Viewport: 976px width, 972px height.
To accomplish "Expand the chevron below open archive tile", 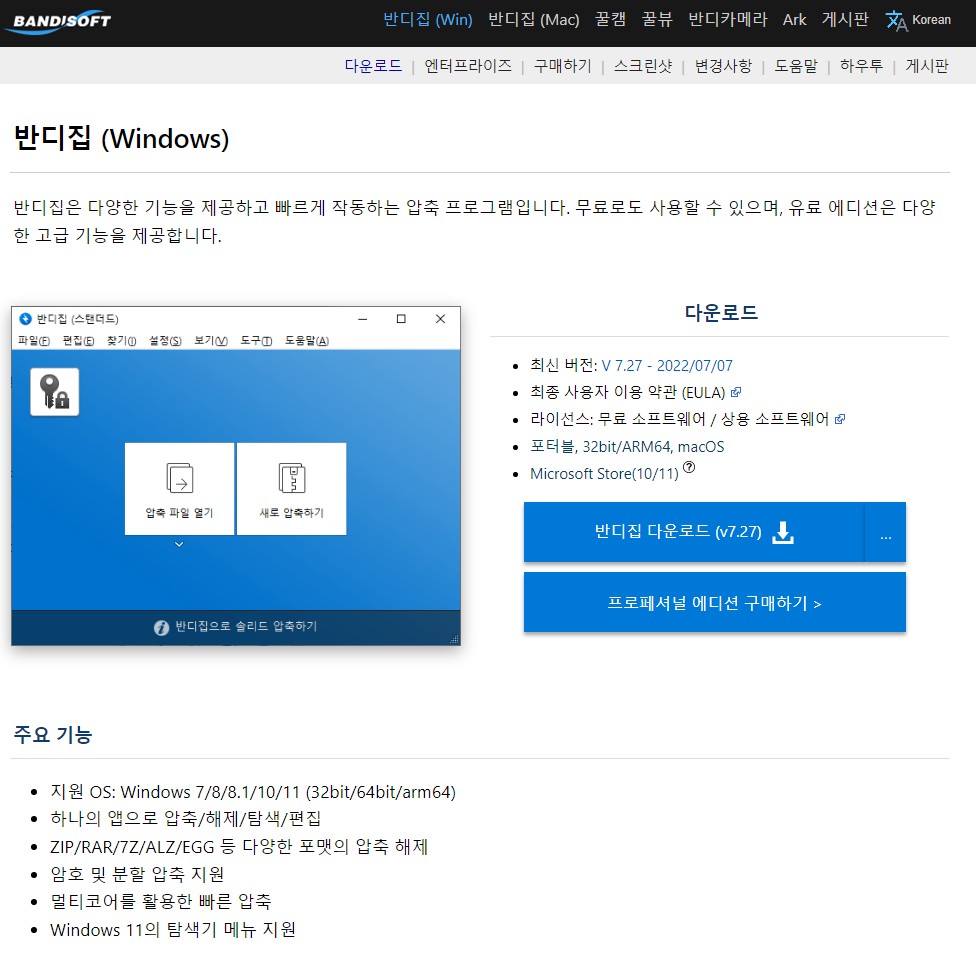I will point(179,544).
